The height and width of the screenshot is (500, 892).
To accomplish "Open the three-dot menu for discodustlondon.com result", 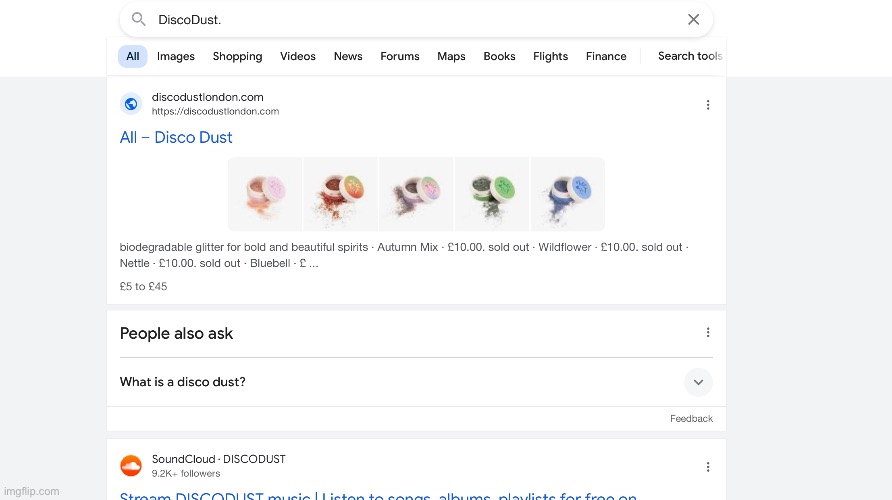I will [x=708, y=105].
